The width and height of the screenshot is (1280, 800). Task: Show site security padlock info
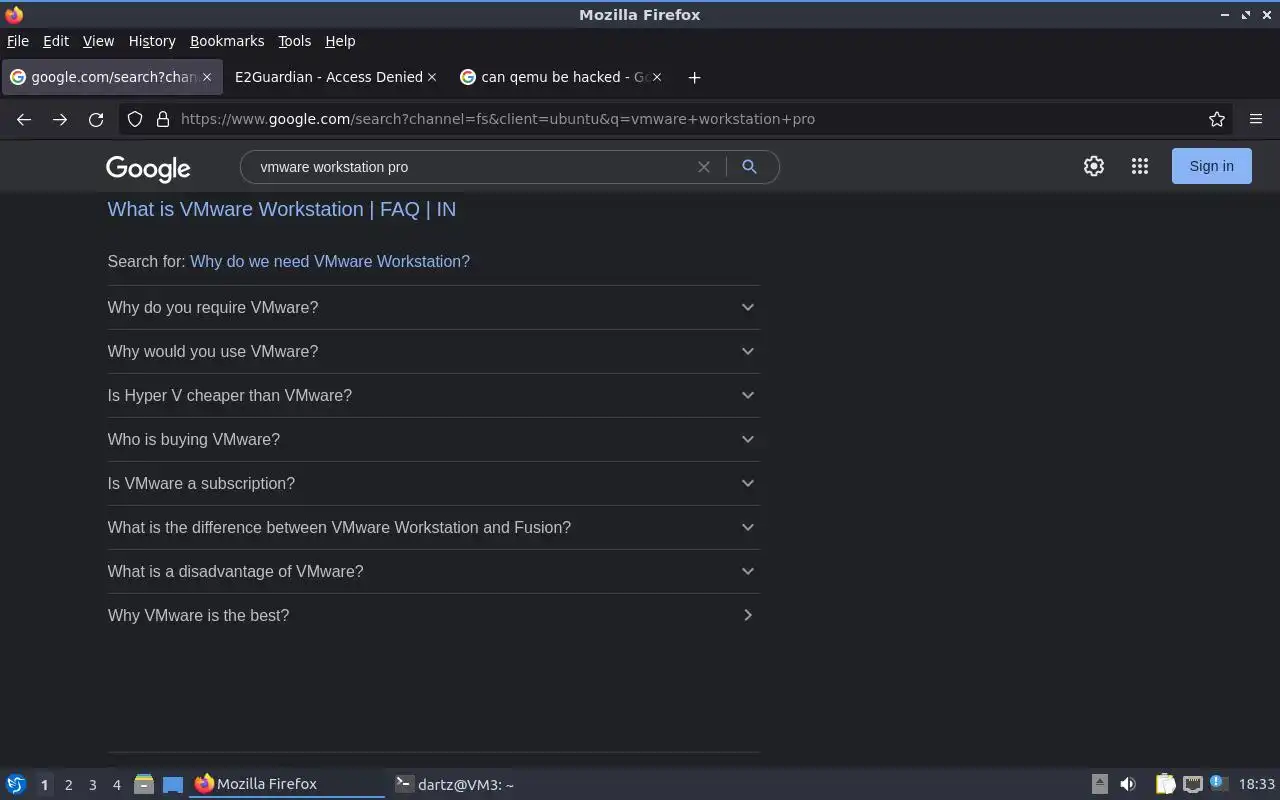pos(163,119)
